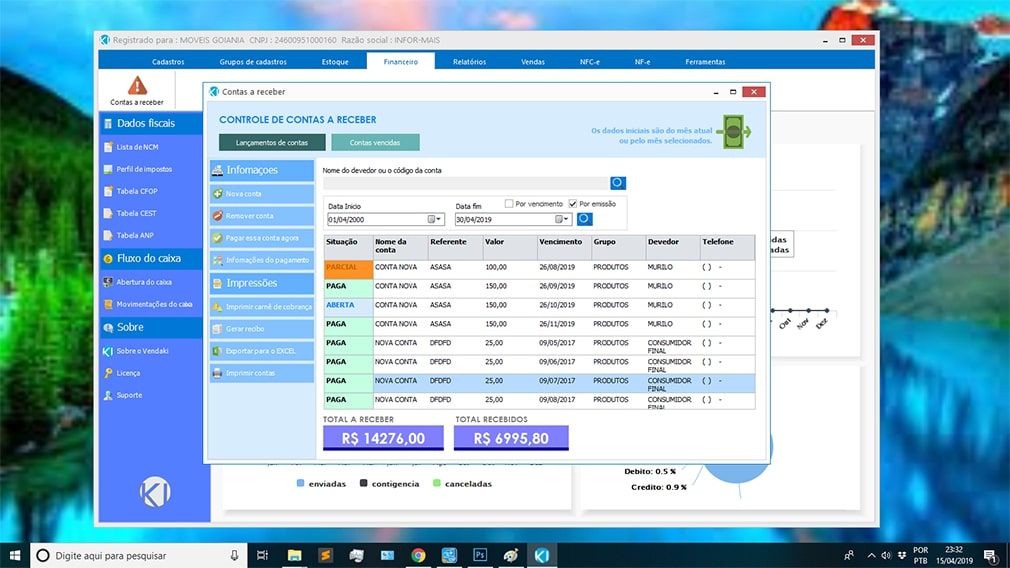
Task: Enable the Por vencimento checkbox
Action: [509, 204]
